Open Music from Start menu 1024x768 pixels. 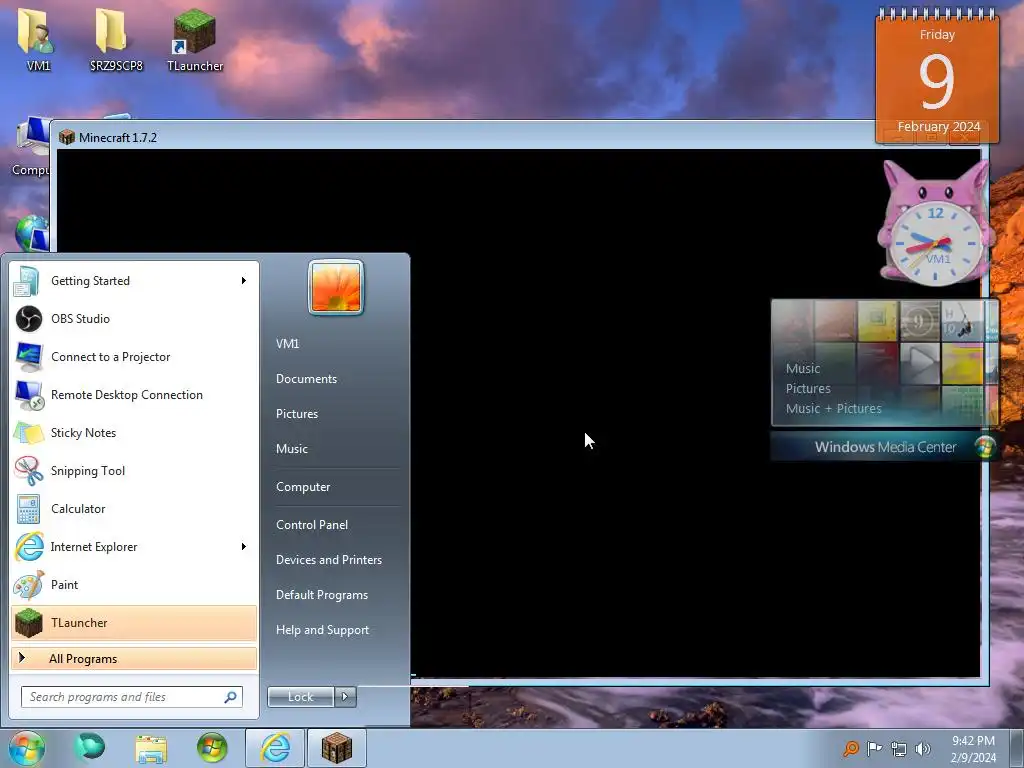coord(292,449)
